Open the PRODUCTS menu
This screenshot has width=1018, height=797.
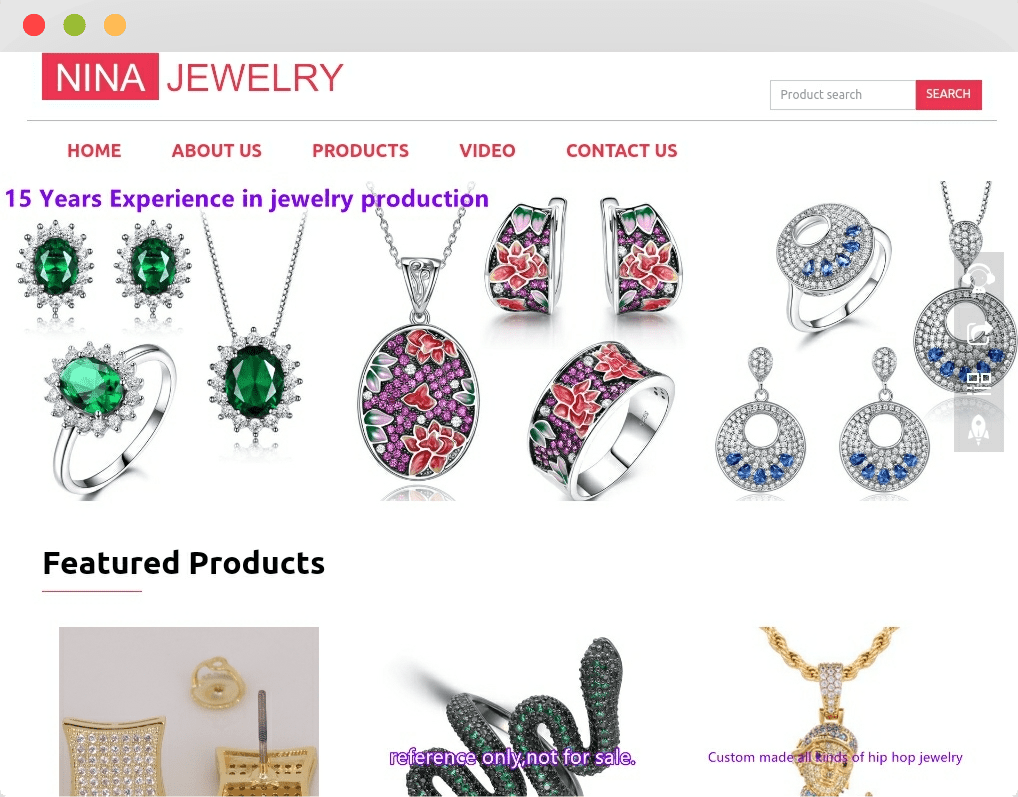(360, 151)
